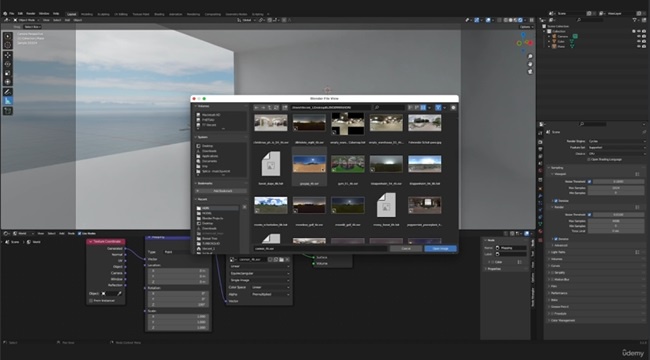650x360 pixels.
Task: Click the zoom magnifier icon in viewport
Action: click(x=530, y=56)
